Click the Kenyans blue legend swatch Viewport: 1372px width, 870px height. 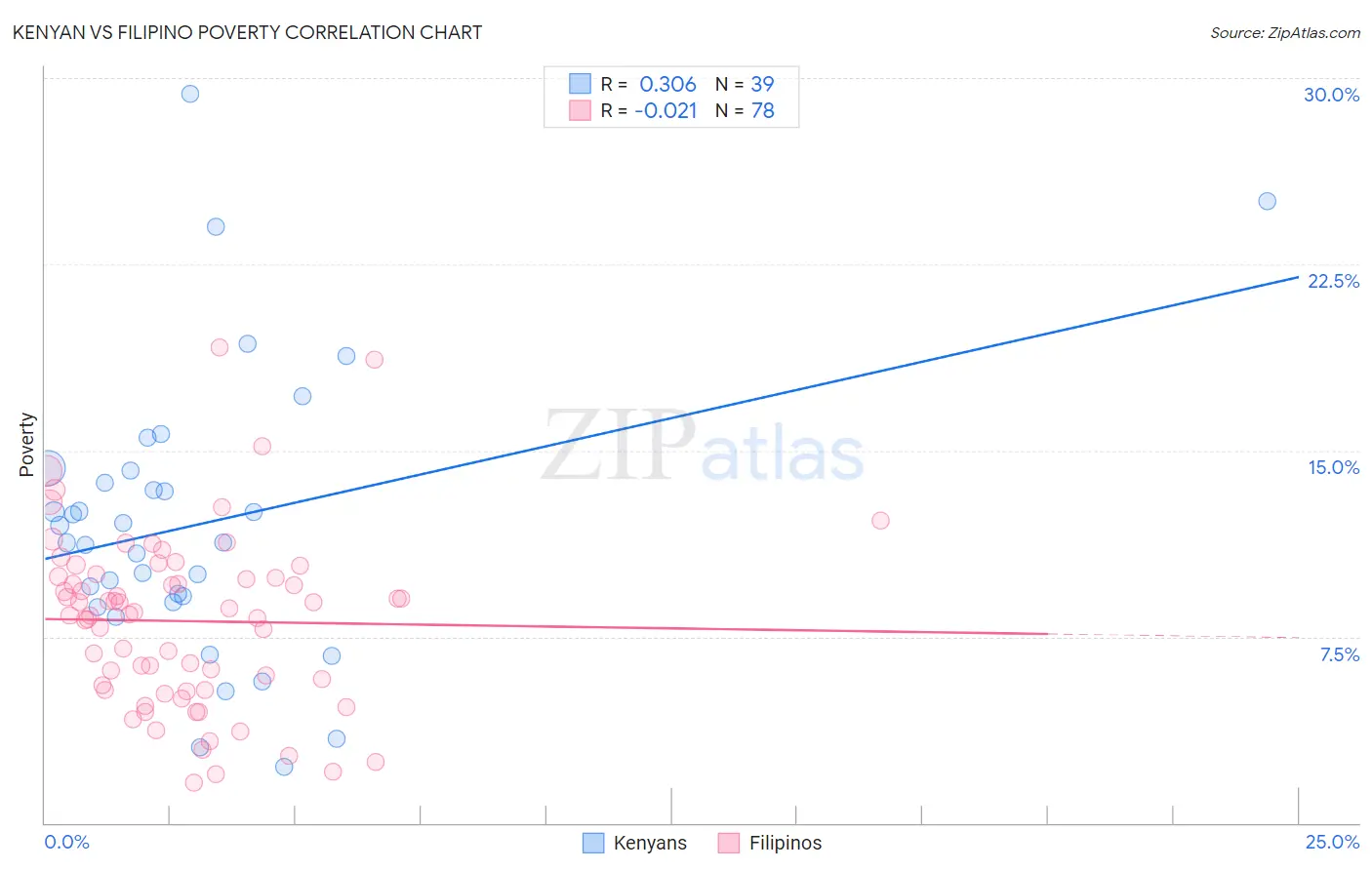tap(592, 843)
